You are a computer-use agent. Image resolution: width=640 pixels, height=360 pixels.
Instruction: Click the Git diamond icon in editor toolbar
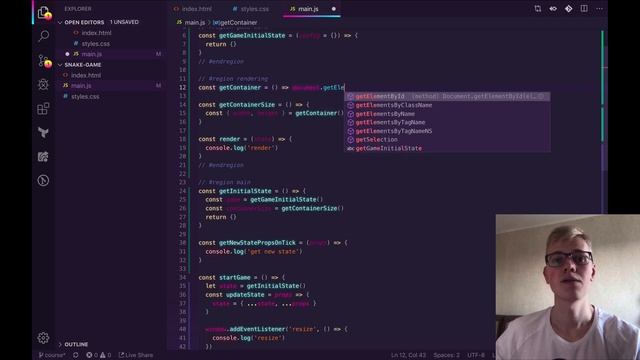[x=569, y=9]
